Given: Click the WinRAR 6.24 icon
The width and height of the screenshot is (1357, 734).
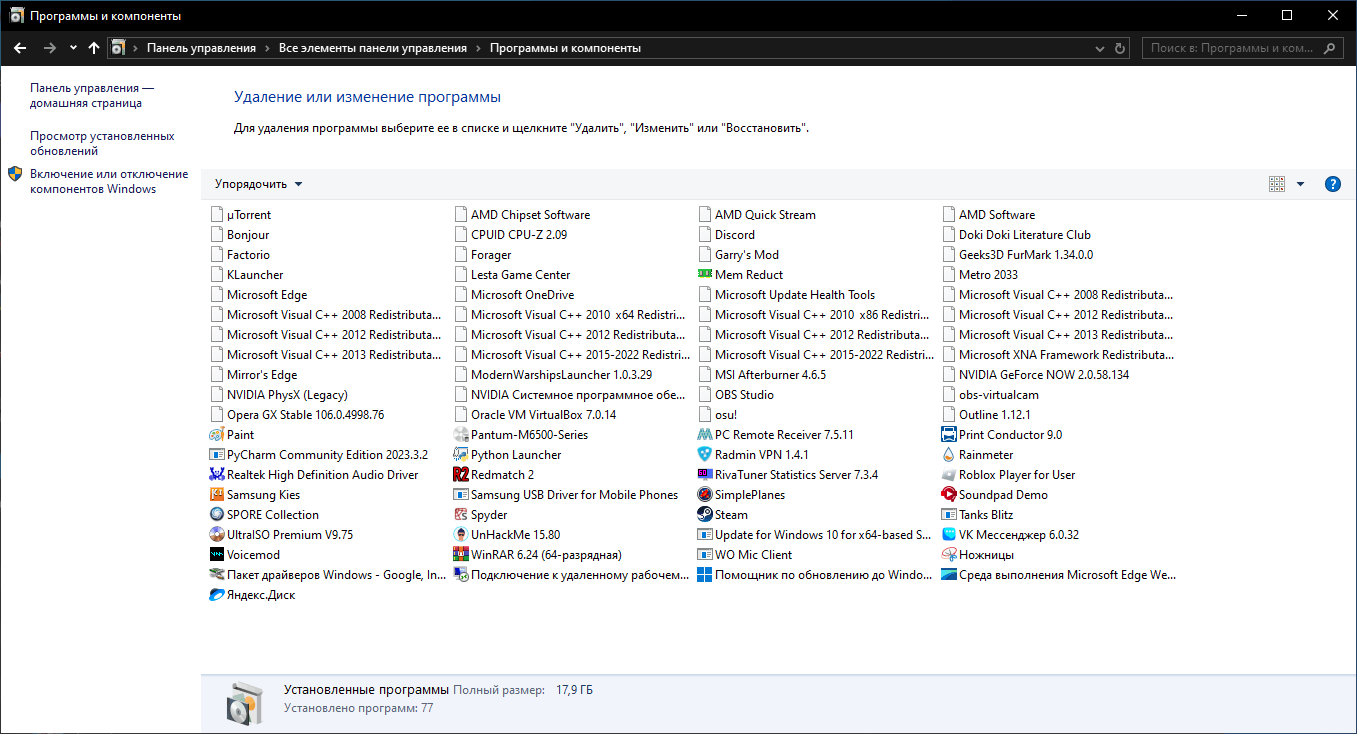Looking at the screenshot, I should [x=461, y=555].
